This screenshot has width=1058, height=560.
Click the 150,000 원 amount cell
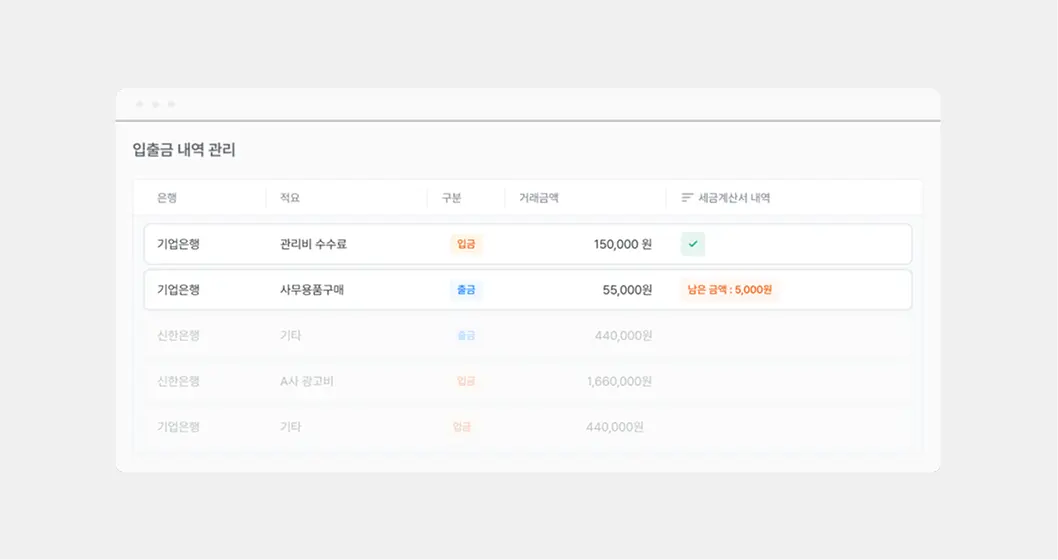(x=622, y=244)
